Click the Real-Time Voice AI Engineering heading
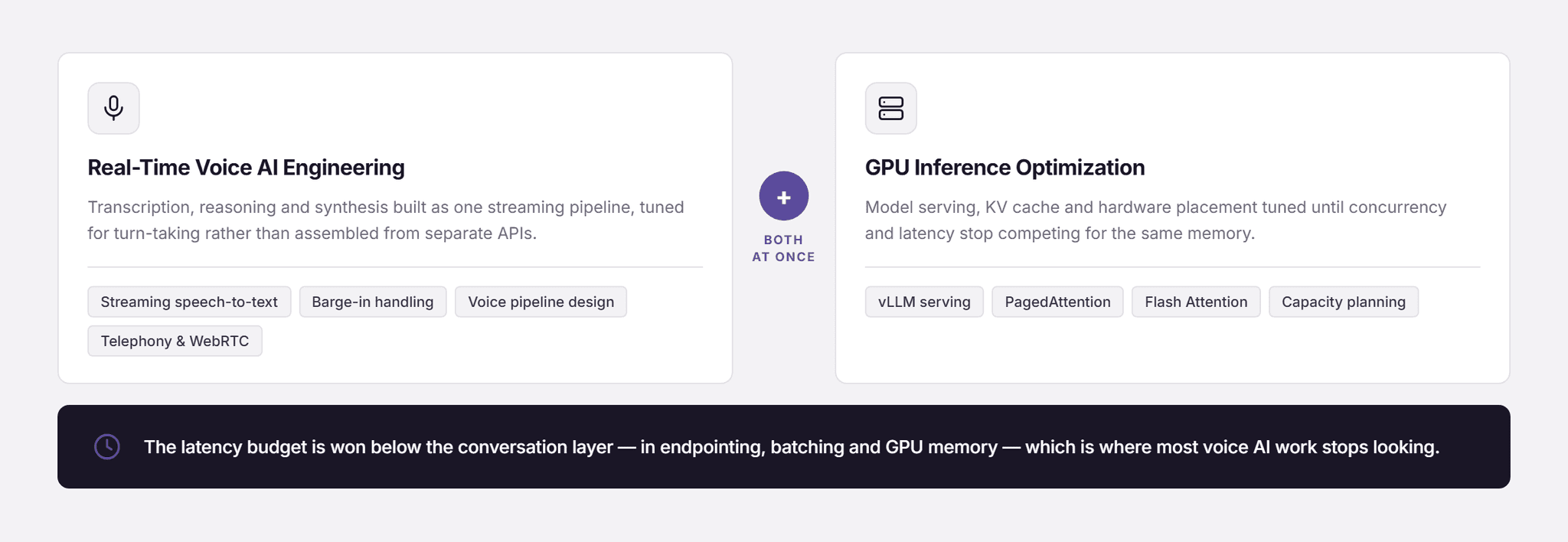 point(246,168)
